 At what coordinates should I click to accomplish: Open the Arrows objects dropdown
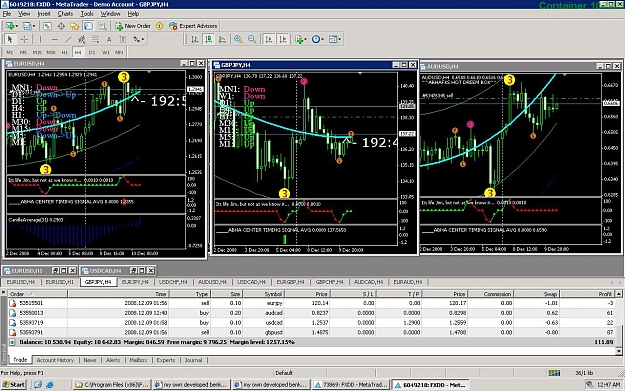click(x=139, y=39)
